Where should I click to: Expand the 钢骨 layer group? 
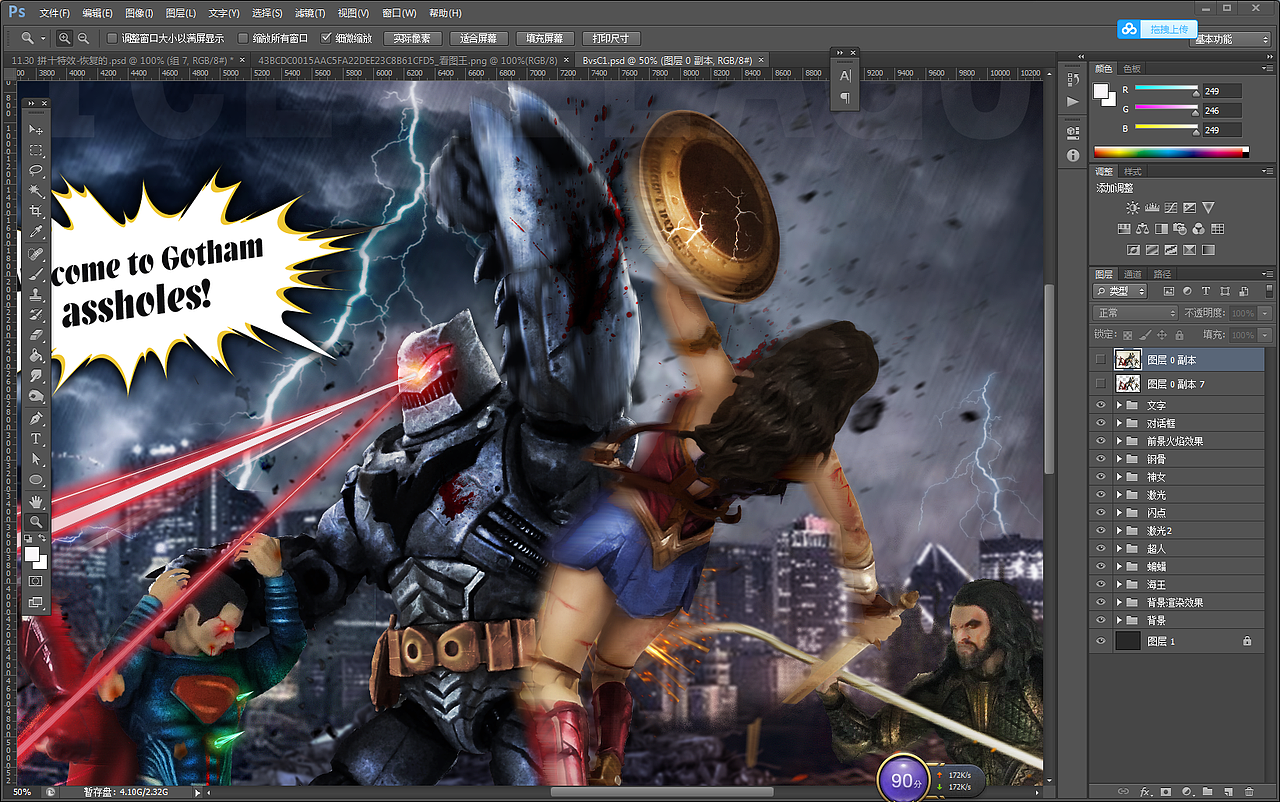click(x=1119, y=460)
